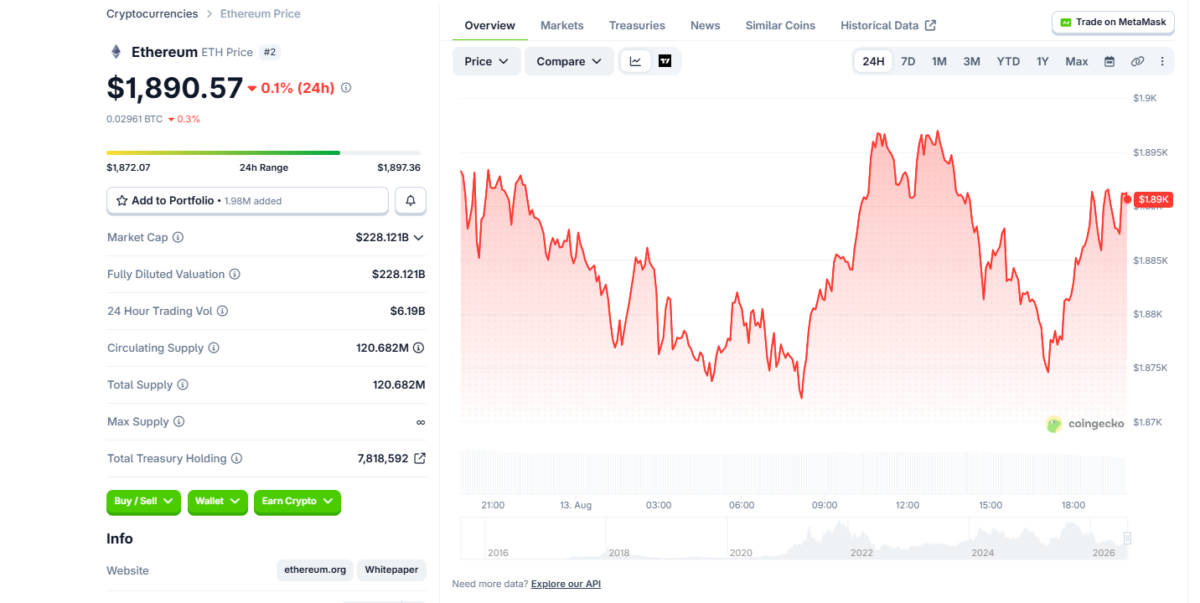Screen dimensions: 1200x603
Task: Switch to the TradingView chart icon
Action: point(665,62)
